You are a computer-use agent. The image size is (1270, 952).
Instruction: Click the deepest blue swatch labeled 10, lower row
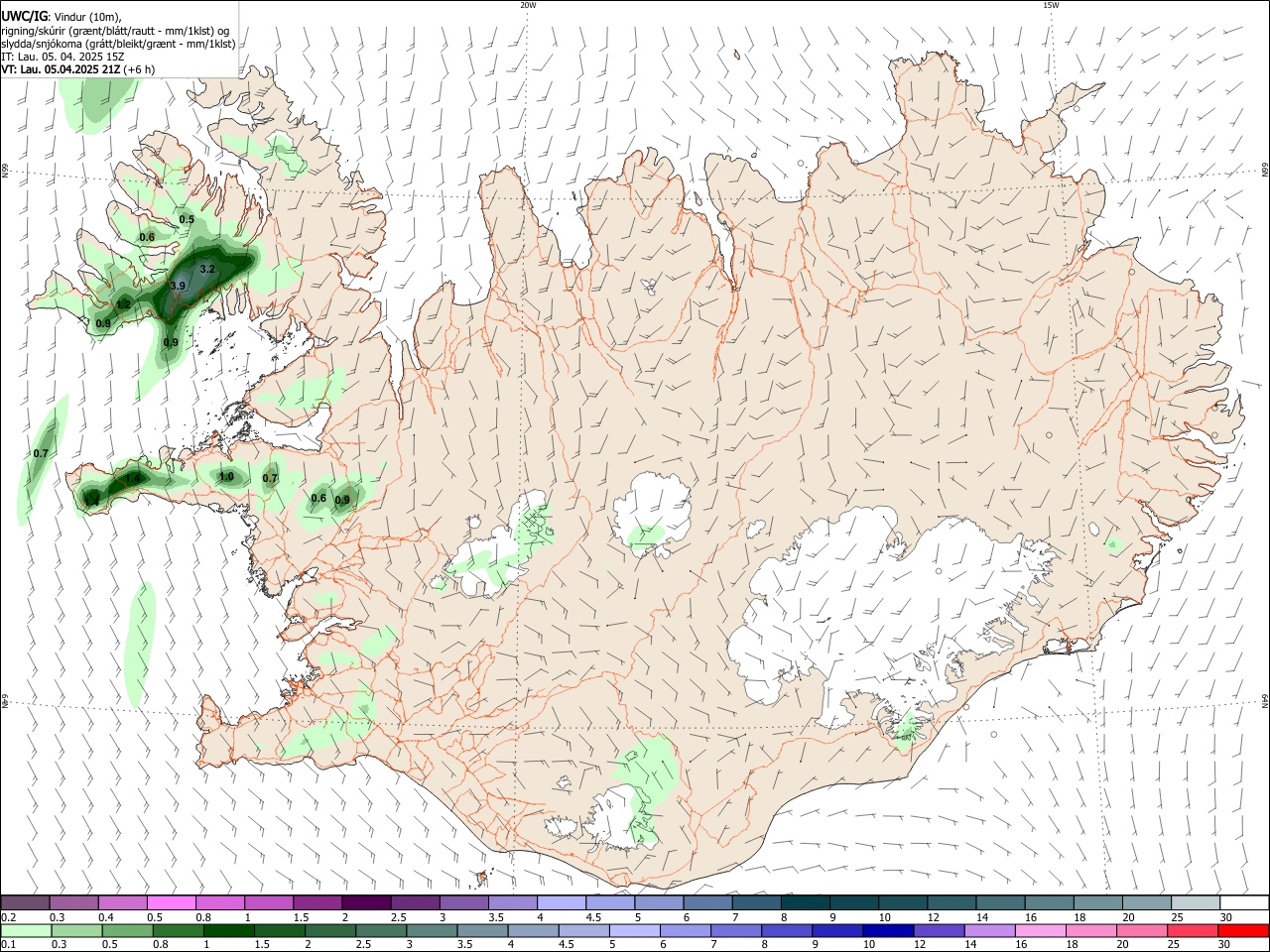coord(887,930)
